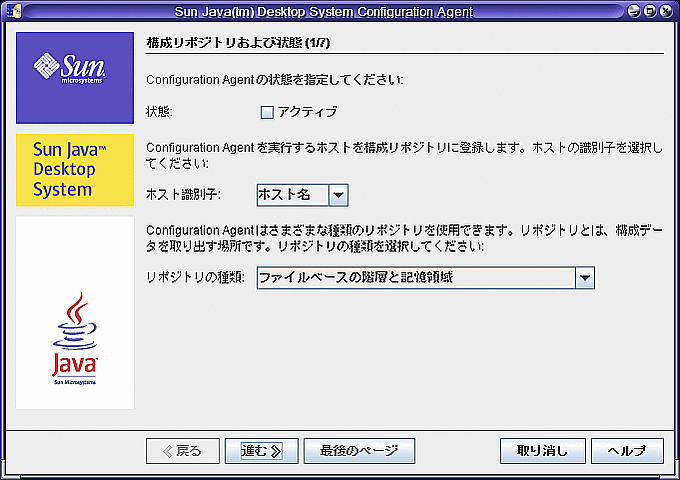The height and width of the screenshot is (480, 680).
Task: Click the Sun Java Desktop System banner
Action: 75,170
